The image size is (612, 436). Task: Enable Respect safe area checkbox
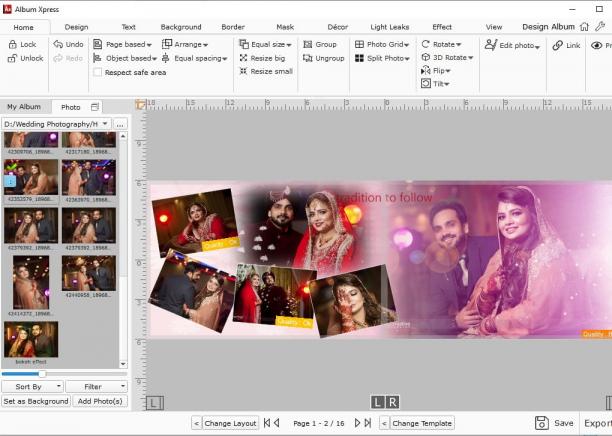pos(98,72)
